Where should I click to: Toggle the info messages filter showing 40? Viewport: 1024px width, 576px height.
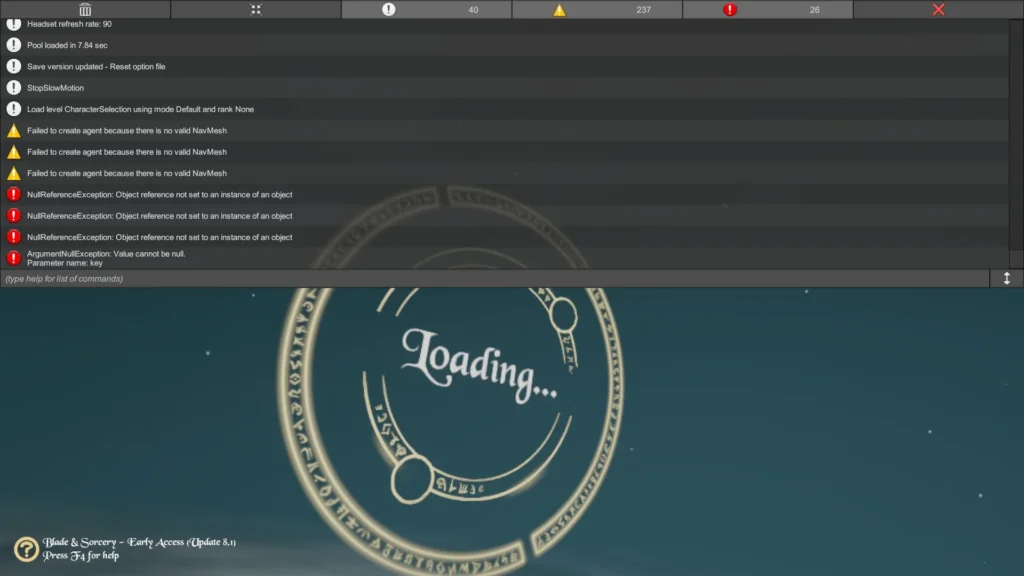point(426,9)
